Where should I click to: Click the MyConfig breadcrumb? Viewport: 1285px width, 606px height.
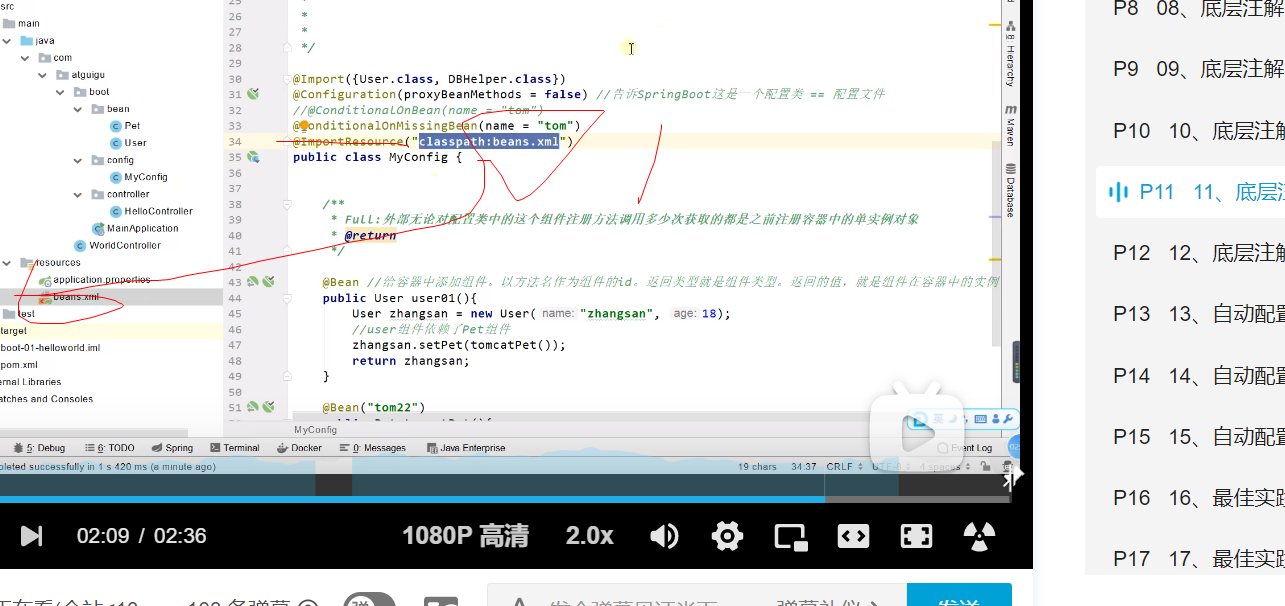point(316,429)
